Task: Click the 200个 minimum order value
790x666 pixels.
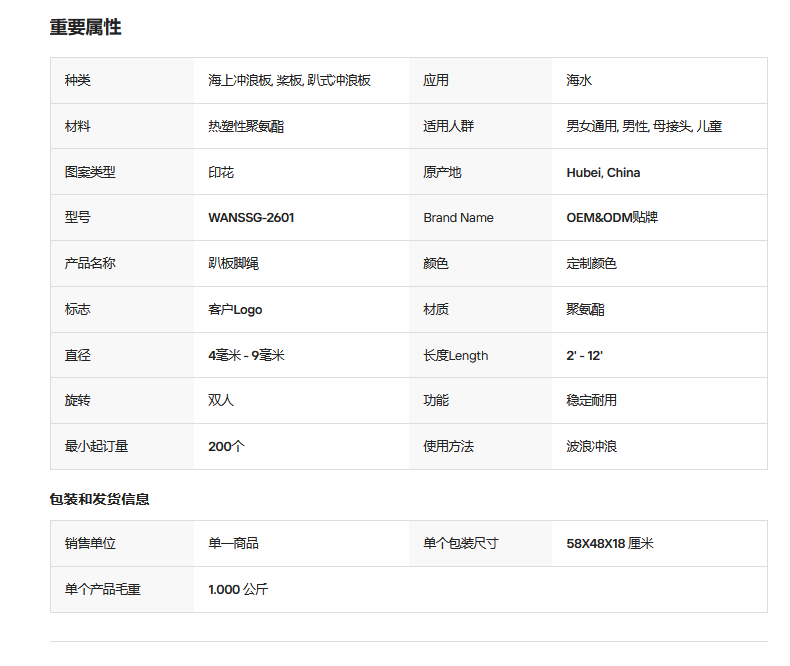Action: [x=226, y=446]
